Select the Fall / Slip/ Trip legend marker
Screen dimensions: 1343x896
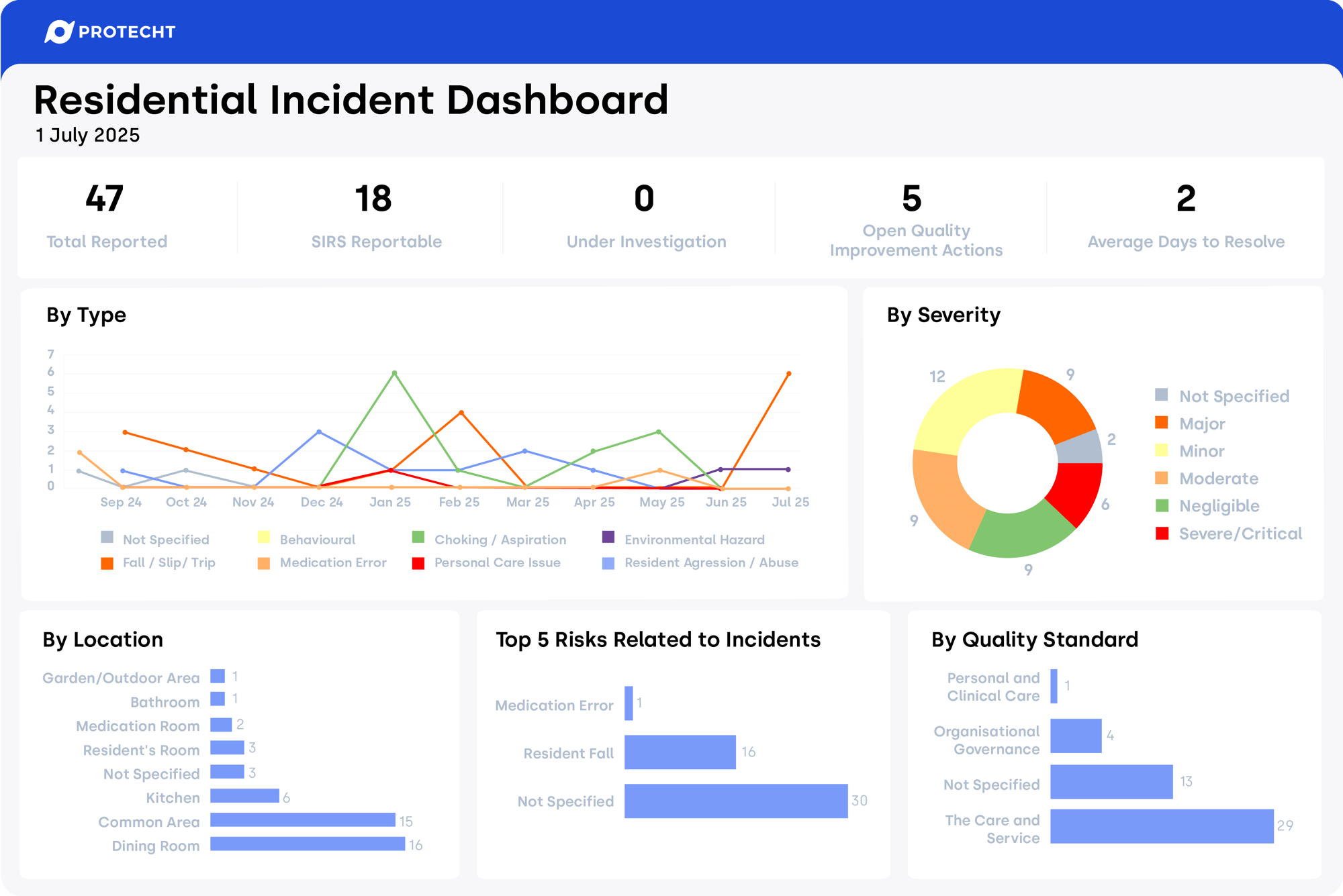(107, 562)
